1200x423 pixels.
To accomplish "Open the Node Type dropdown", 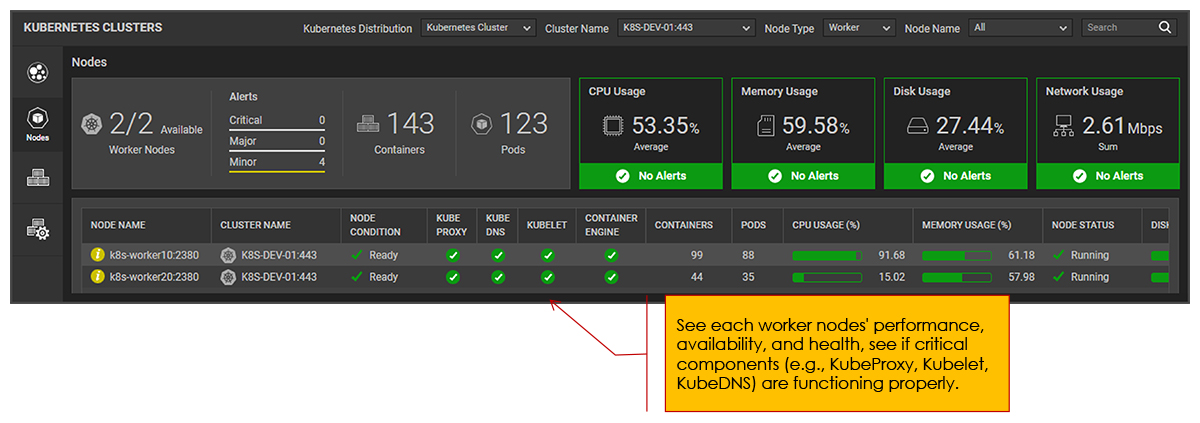I will click(x=858, y=28).
